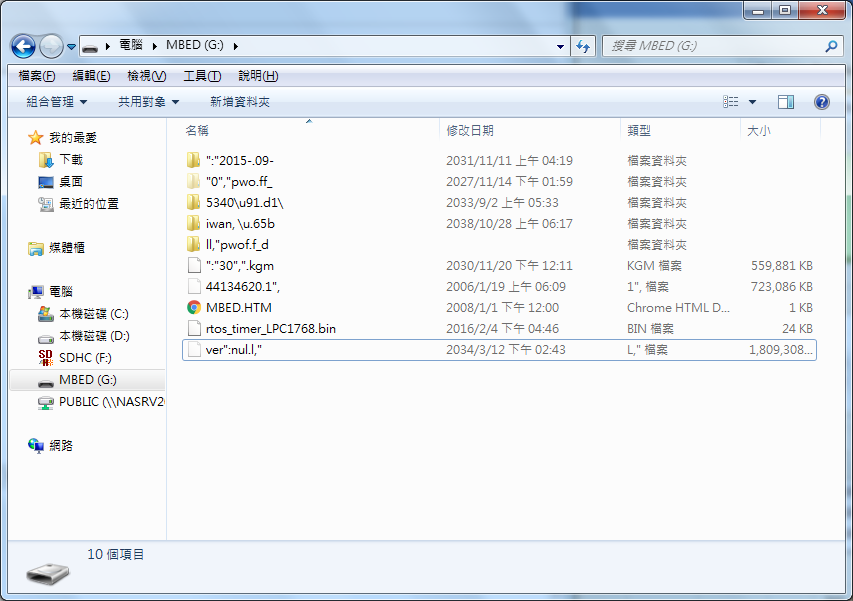
Task: Open the change view options dropdown arrow
Action: click(752, 102)
